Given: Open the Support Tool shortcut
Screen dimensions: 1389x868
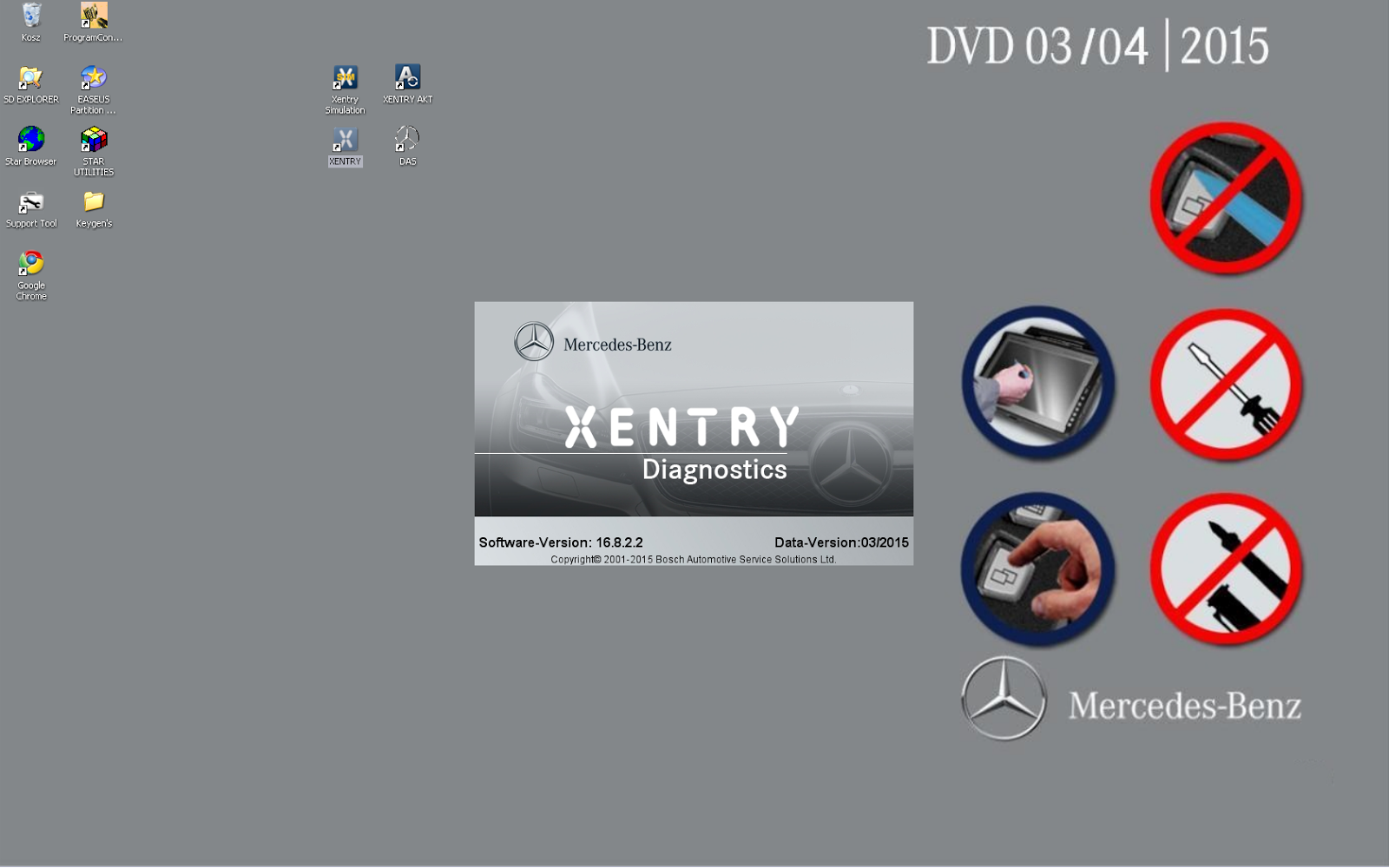Looking at the screenshot, I should (31, 208).
